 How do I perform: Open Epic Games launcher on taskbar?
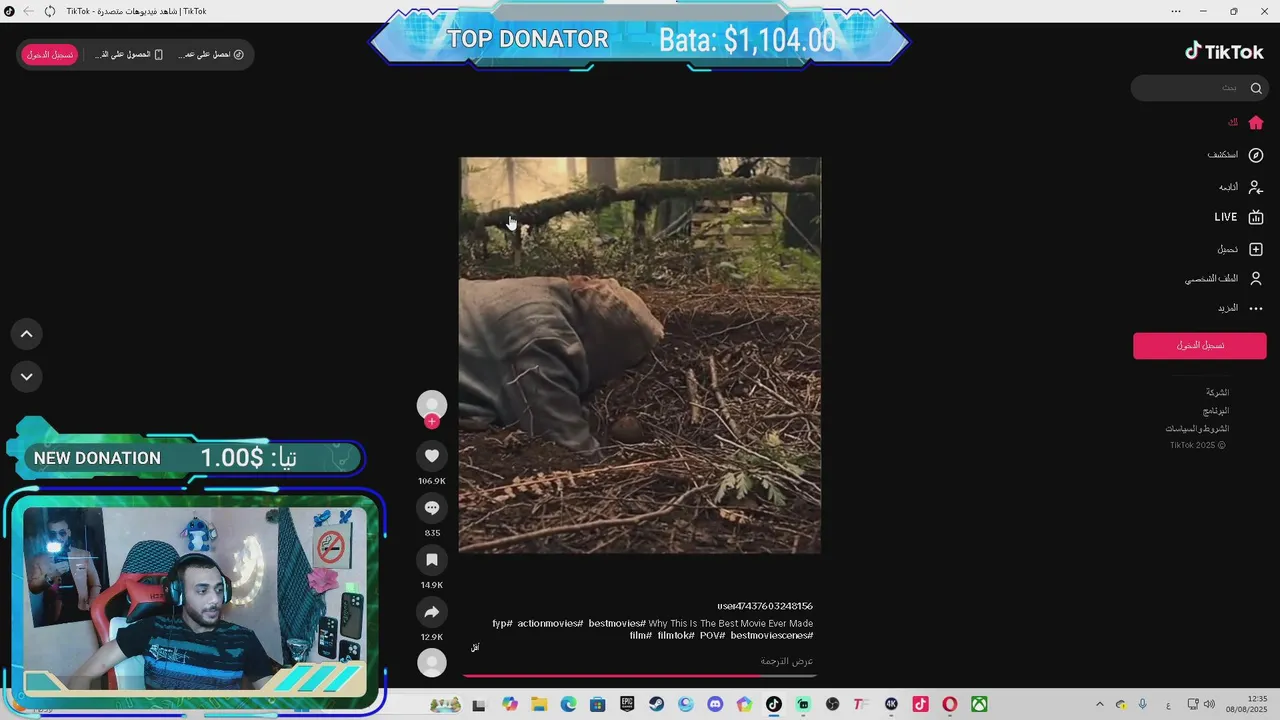click(x=627, y=705)
